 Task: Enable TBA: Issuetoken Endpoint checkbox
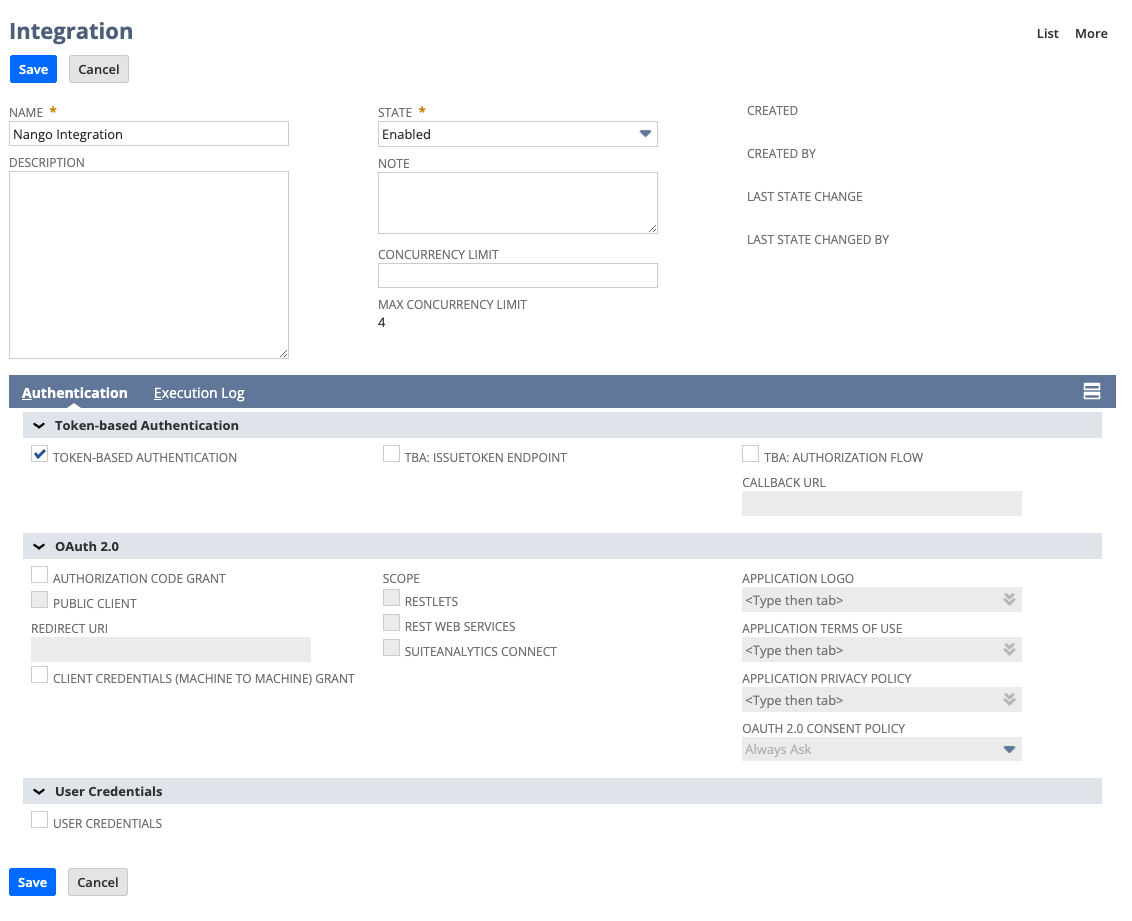pyautogui.click(x=391, y=454)
